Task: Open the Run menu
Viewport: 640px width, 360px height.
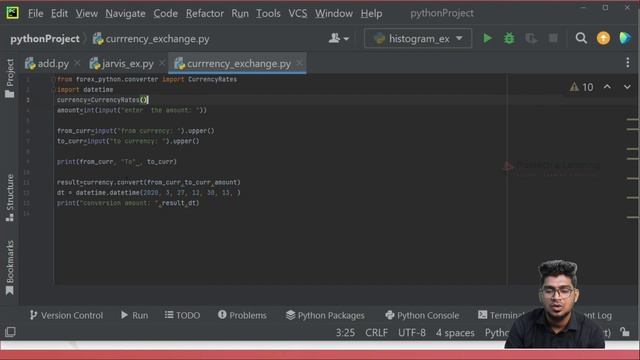Action: pos(240,13)
